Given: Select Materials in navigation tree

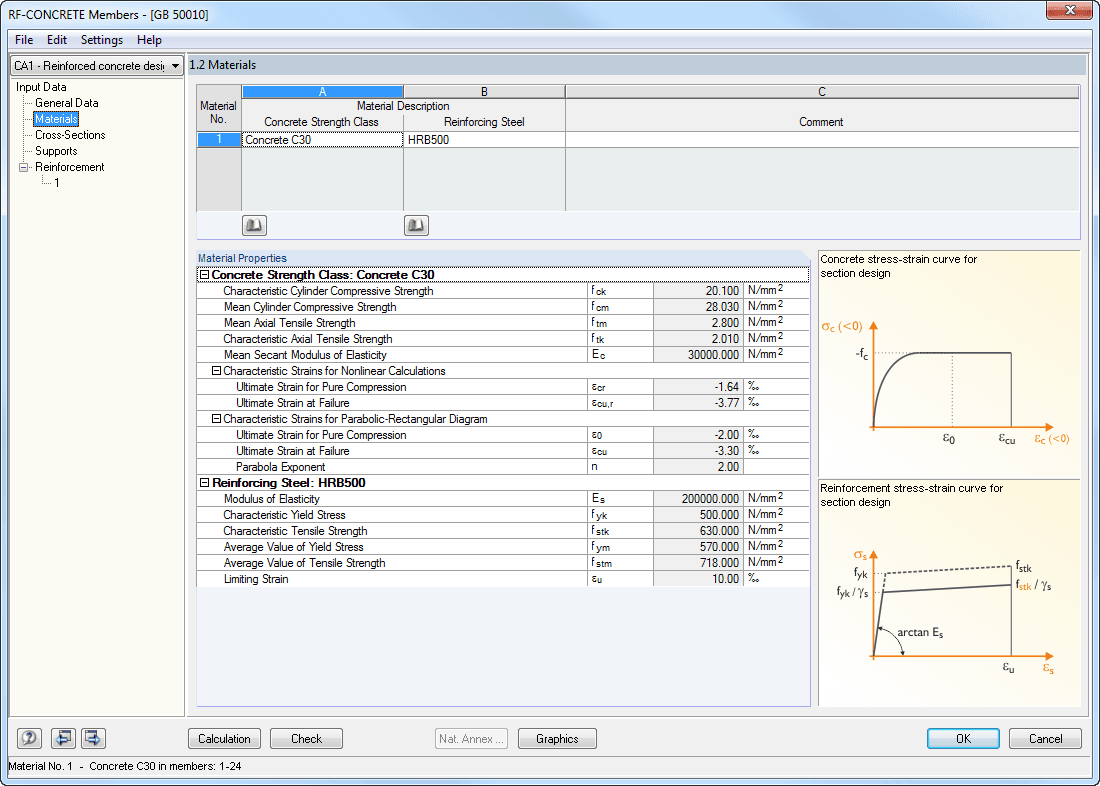Looking at the screenshot, I should pos(56,119).
